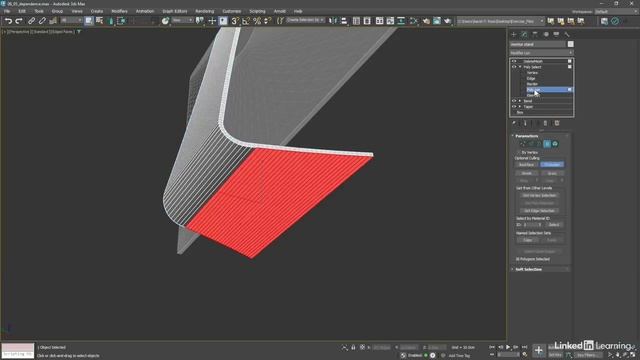Open the Rendering menu
Image resolution: width=640 pixels, height=360 pixels.
204,11
